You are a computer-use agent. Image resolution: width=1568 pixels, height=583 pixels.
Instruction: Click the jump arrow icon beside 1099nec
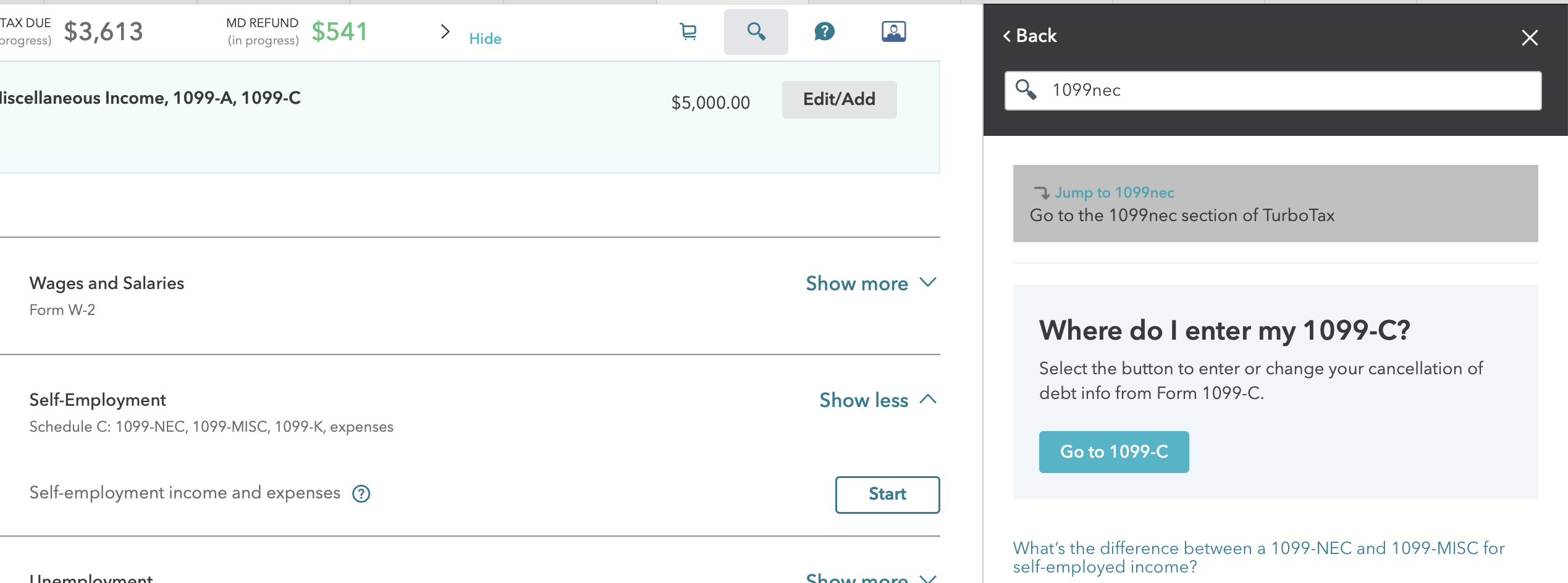(1042, 193)
